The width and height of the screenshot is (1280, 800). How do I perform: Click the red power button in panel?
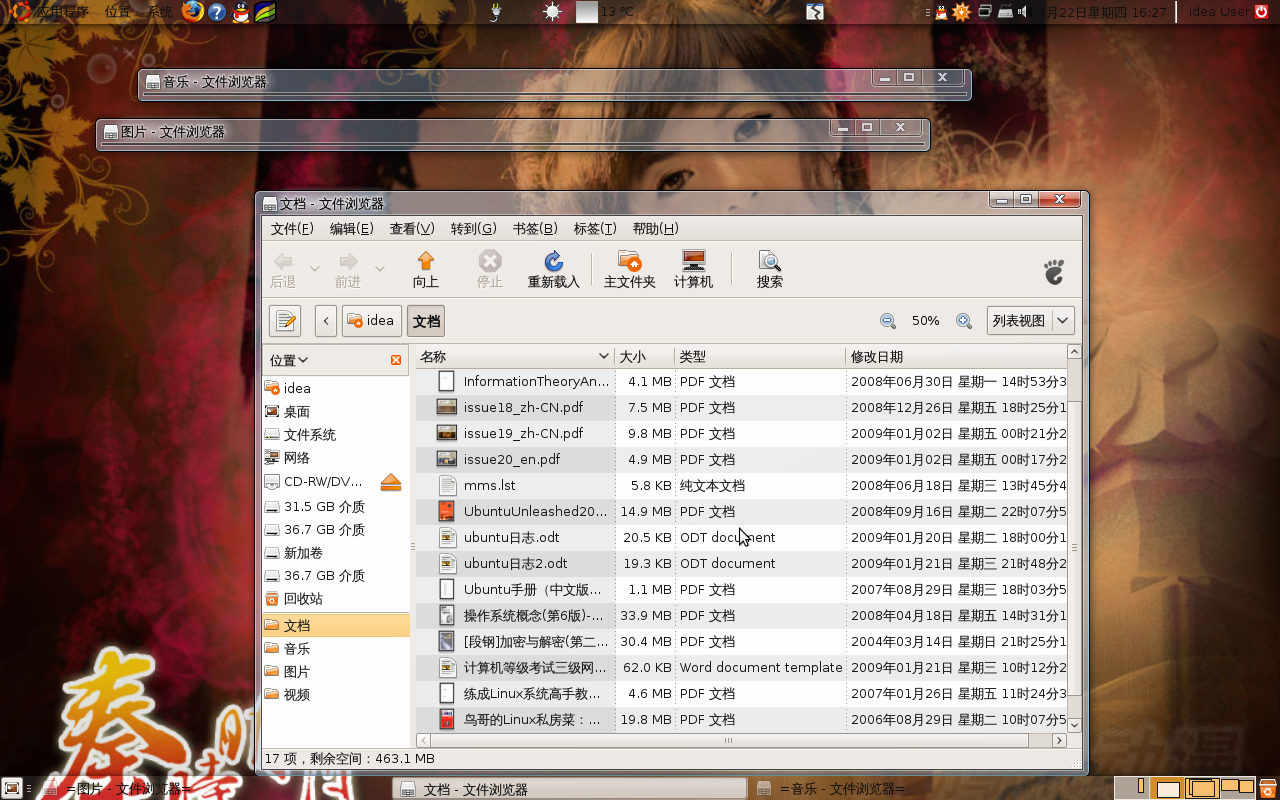tap(1261, 12)
